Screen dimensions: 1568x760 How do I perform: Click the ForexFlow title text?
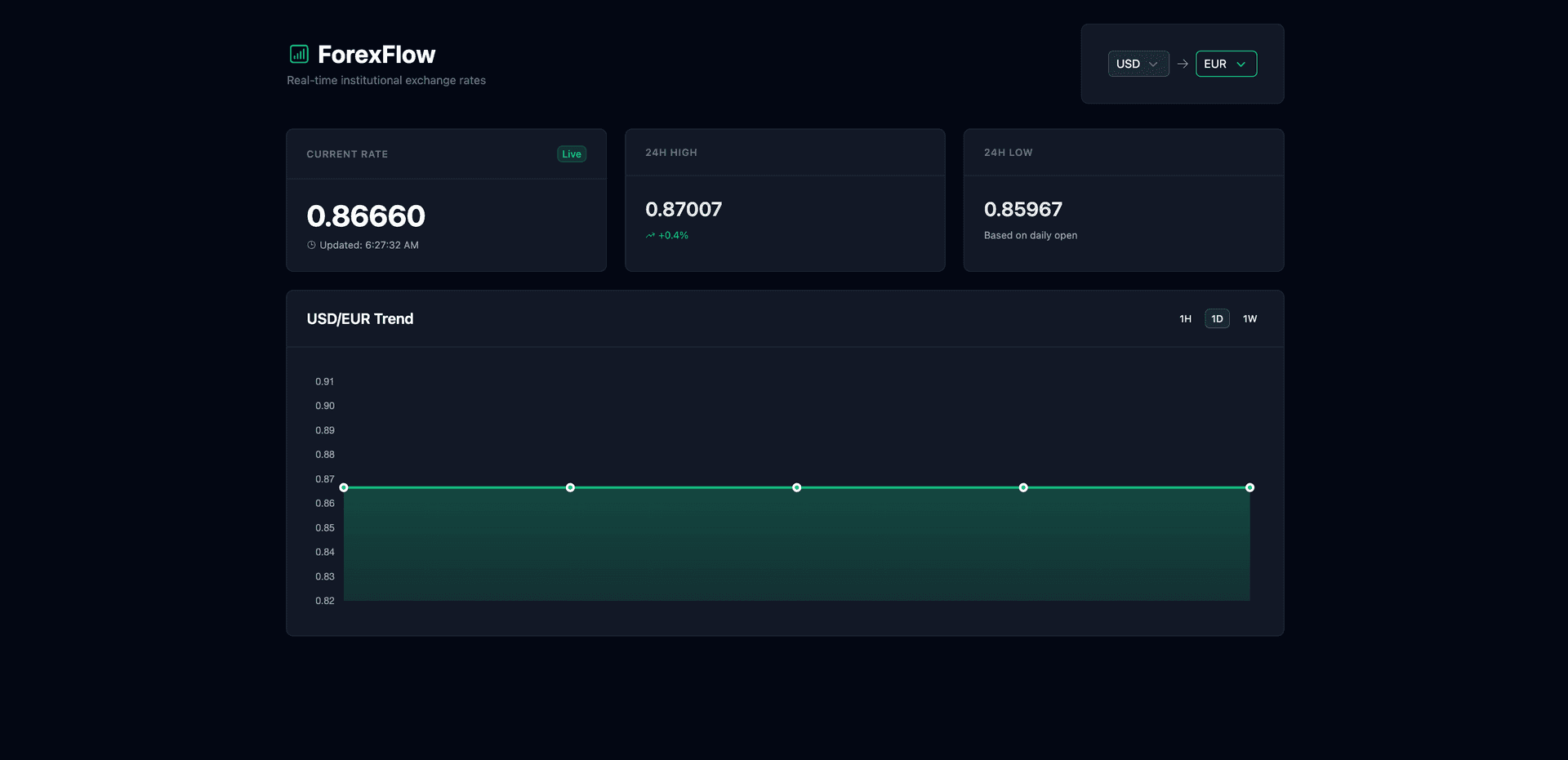click(x=376, y=54)
